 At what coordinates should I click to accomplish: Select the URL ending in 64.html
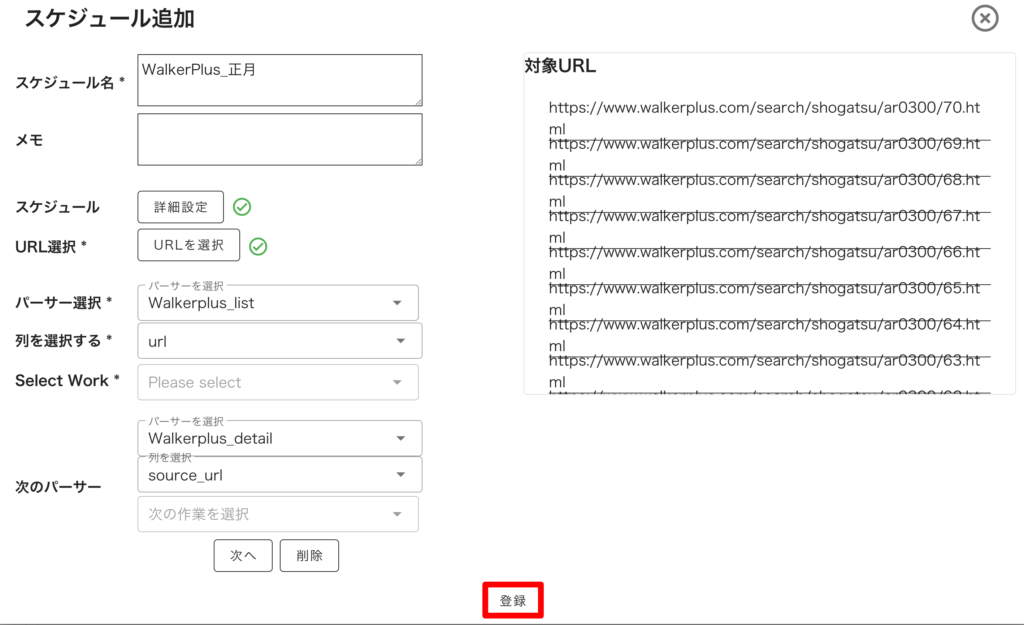tap(765, 331)
